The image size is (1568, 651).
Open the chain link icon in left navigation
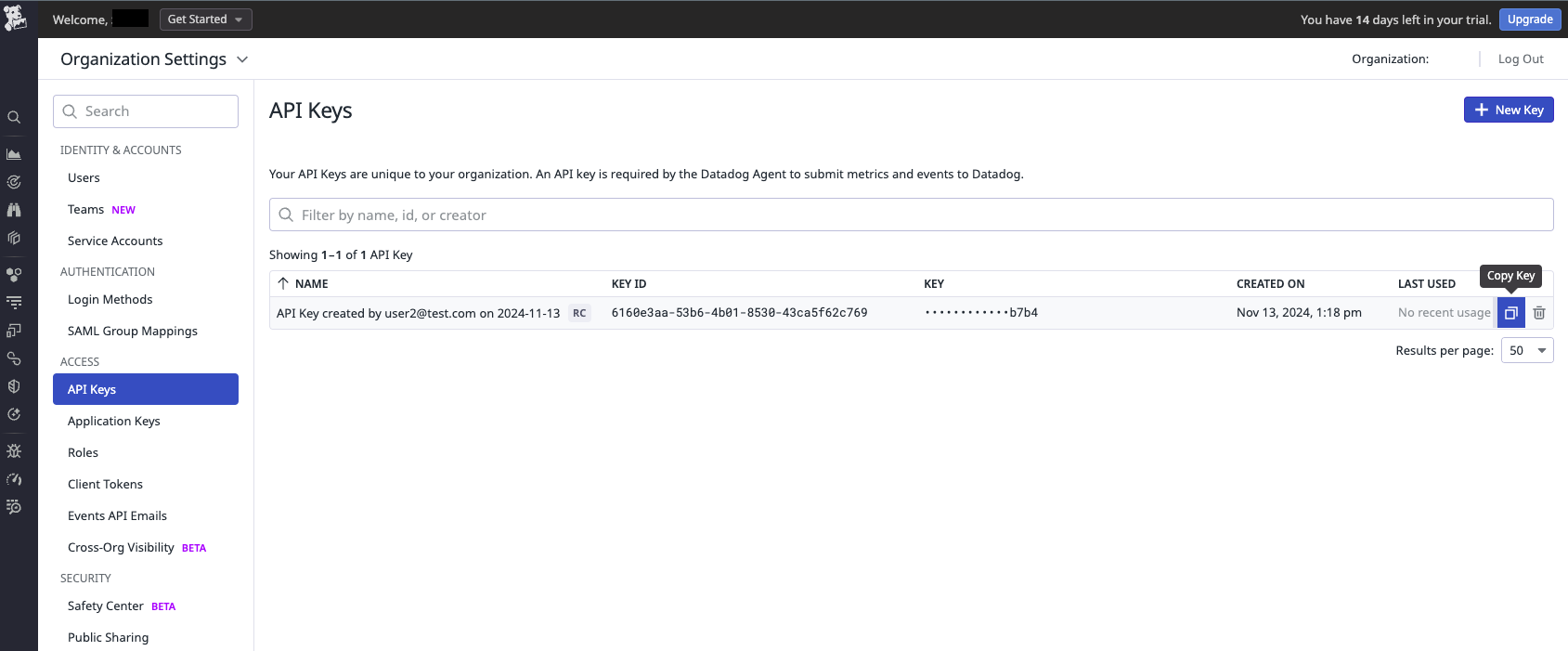pyautogui.click(x=14, y=358)
